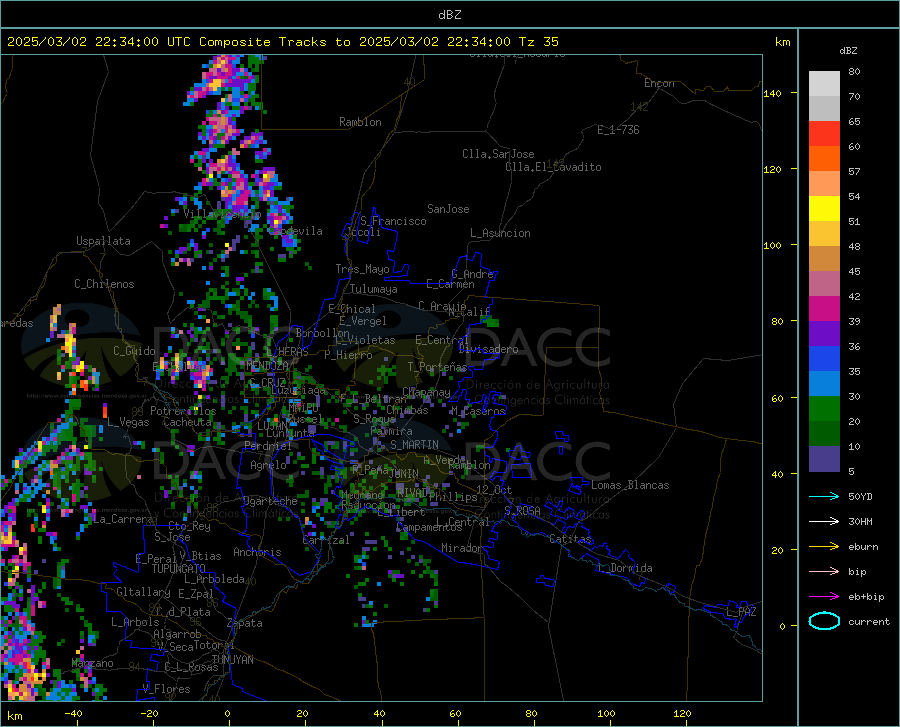
Task: Select the Divisadero map label
Action: tap(488, 349)
